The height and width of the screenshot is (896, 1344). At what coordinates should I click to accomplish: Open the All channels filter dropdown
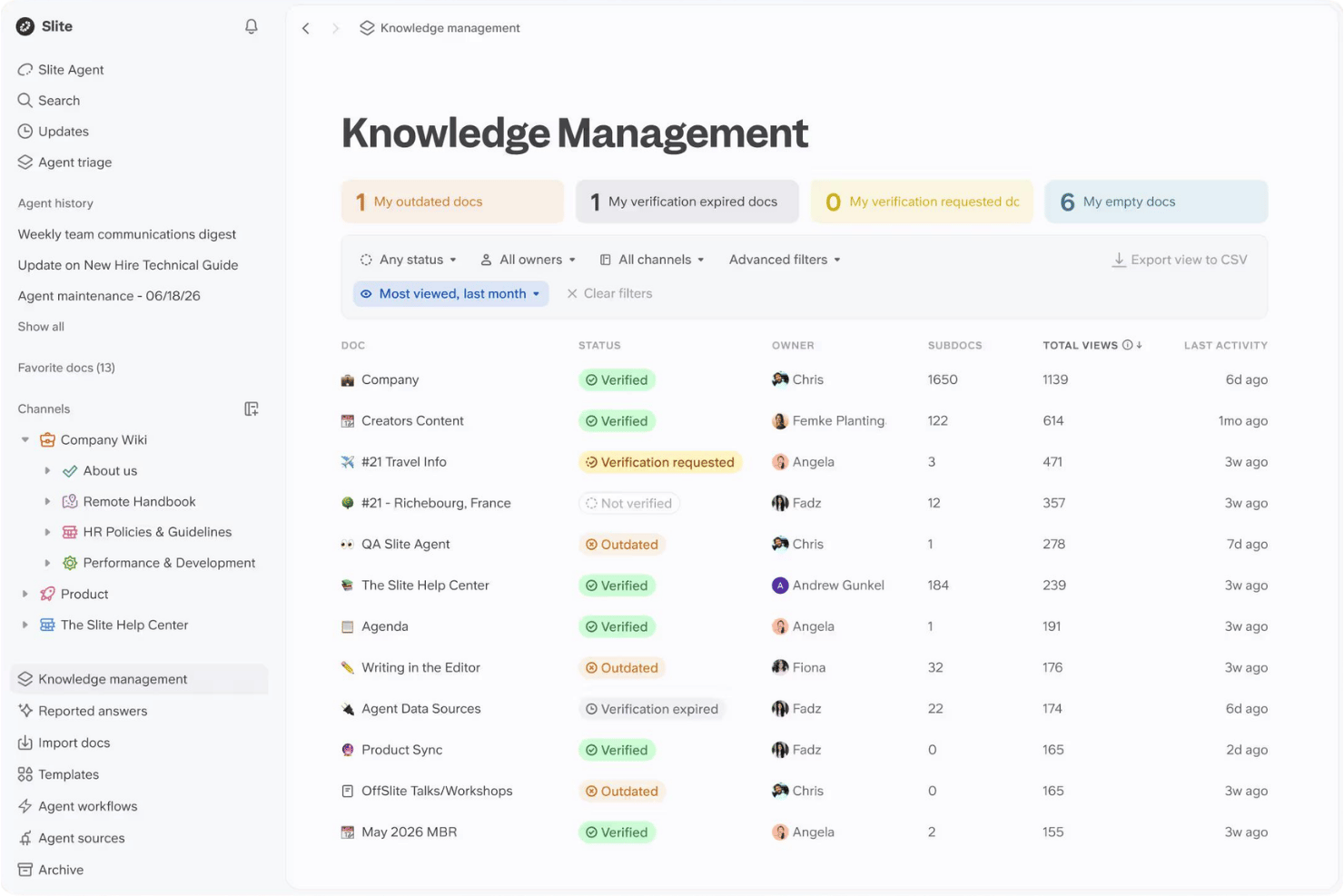click(x=652, y=260)
